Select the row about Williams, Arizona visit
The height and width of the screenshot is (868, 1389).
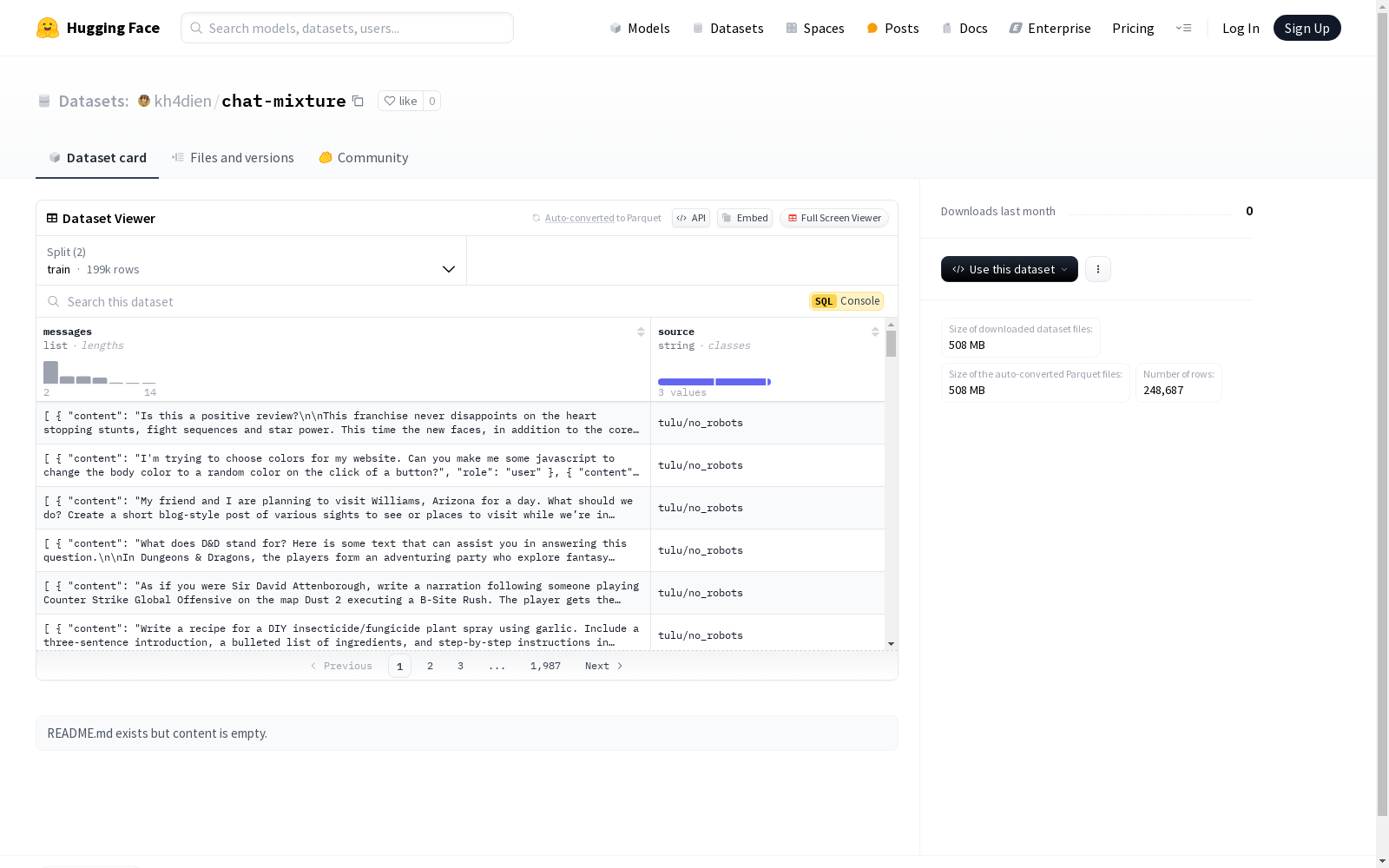click(x=460, y=508)
